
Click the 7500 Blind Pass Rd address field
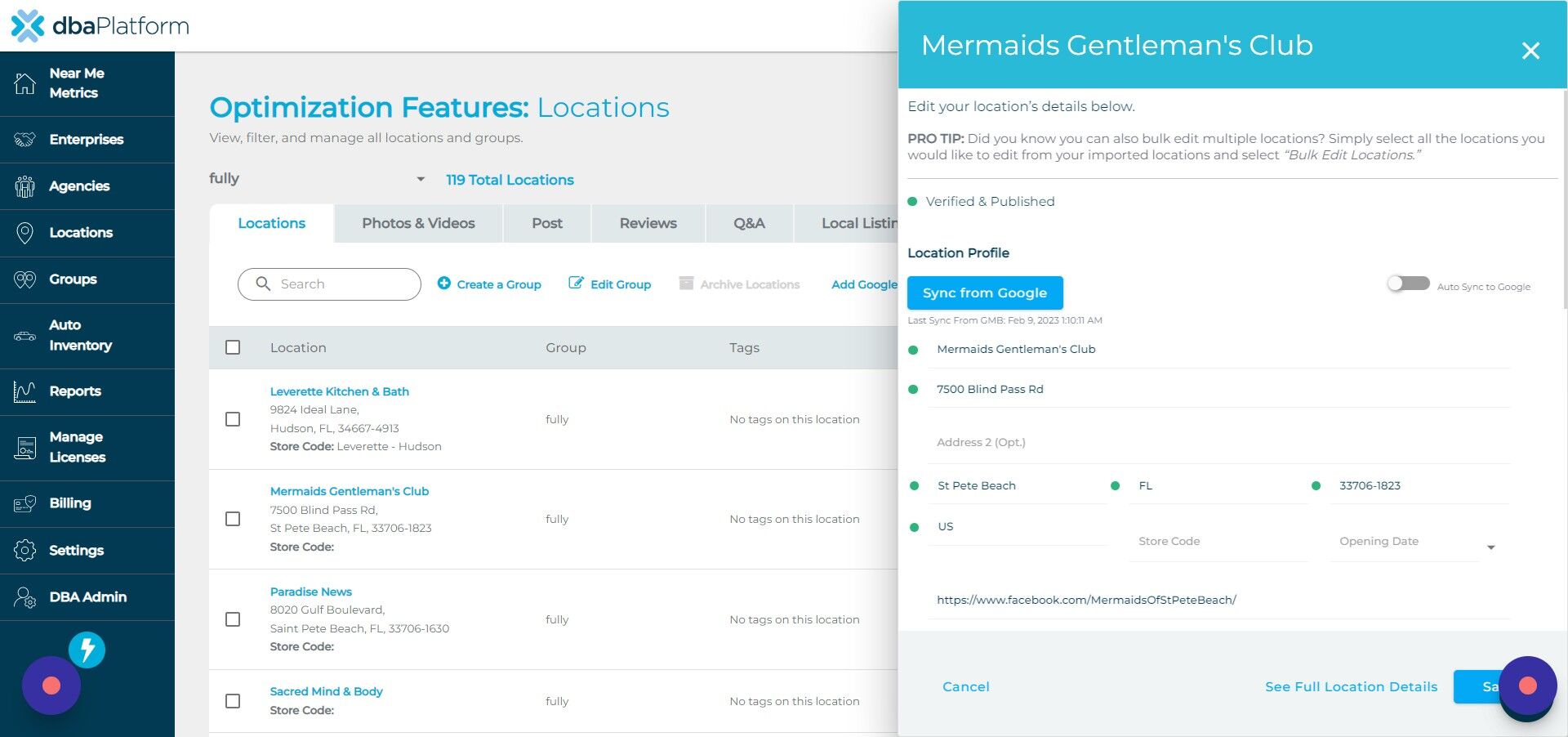point(1218,390)
